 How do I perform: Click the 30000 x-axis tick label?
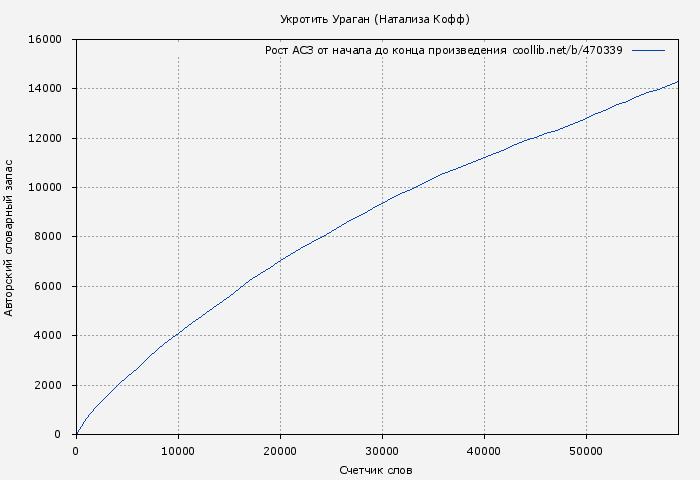382,451
